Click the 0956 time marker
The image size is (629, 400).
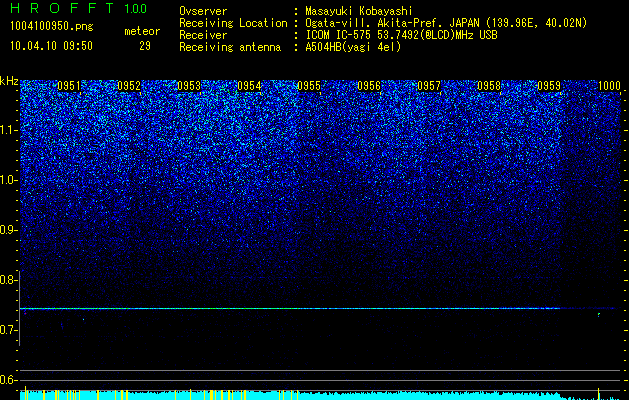(x=369, y=86)
